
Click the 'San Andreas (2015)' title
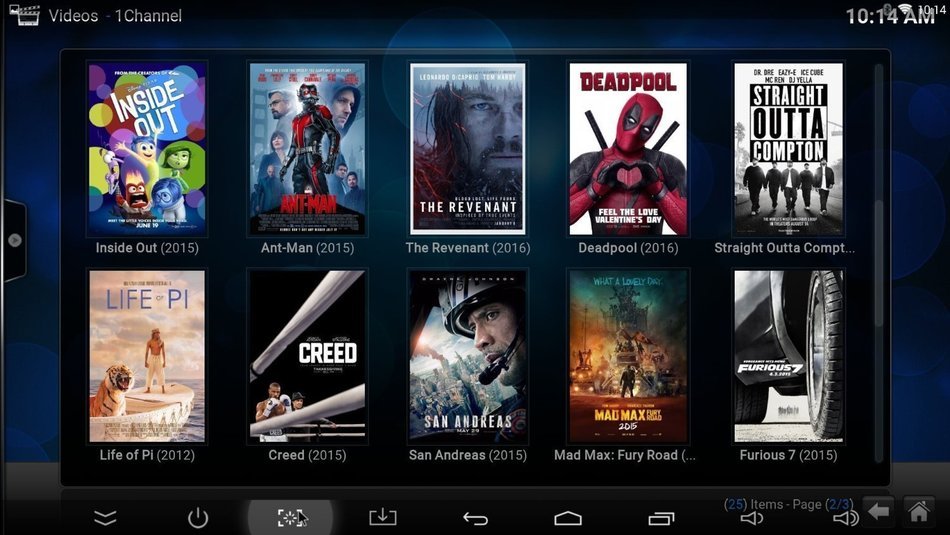coord(468,455)
